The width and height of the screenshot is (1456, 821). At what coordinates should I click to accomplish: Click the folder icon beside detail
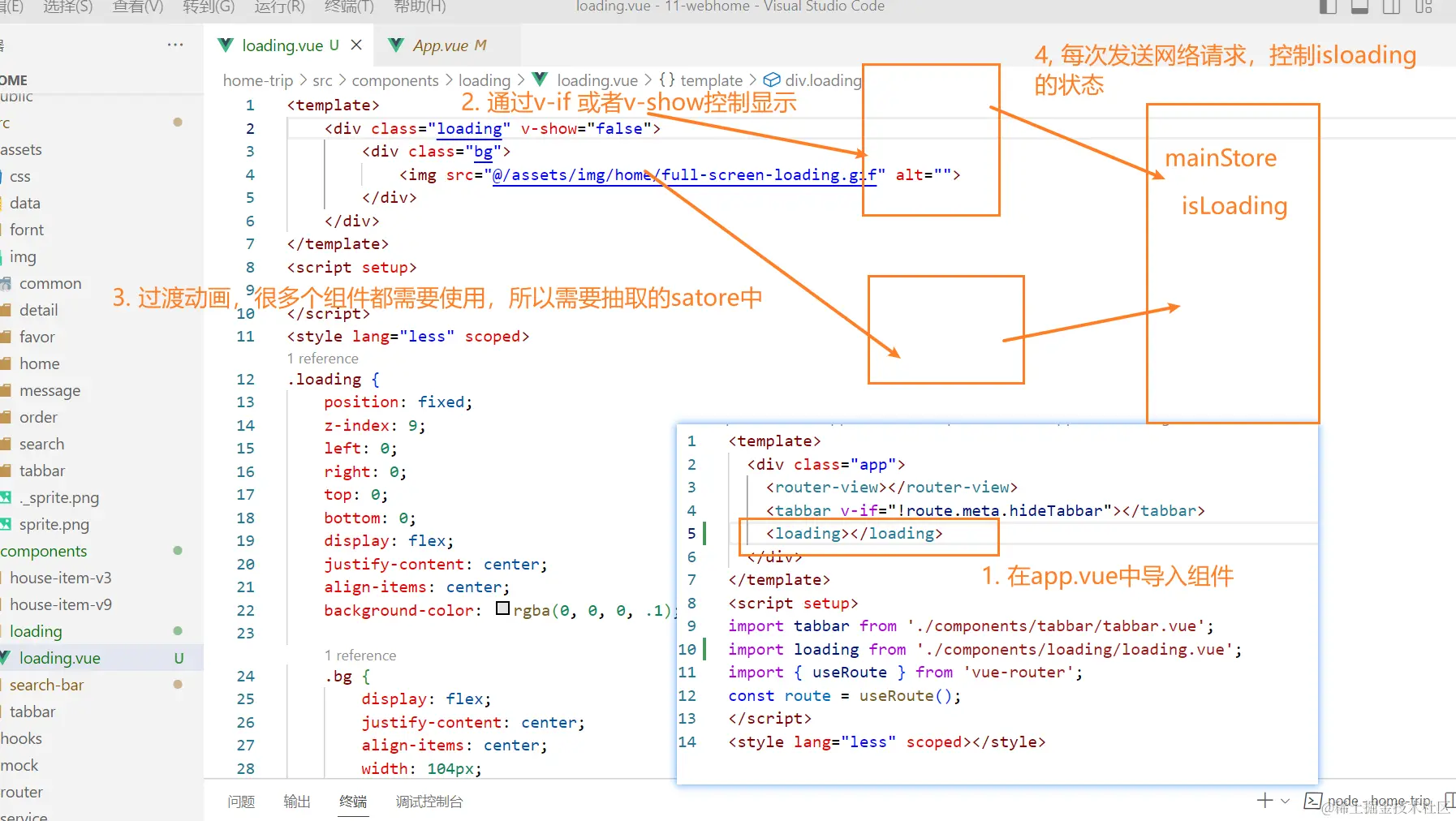tap(6, 310)
